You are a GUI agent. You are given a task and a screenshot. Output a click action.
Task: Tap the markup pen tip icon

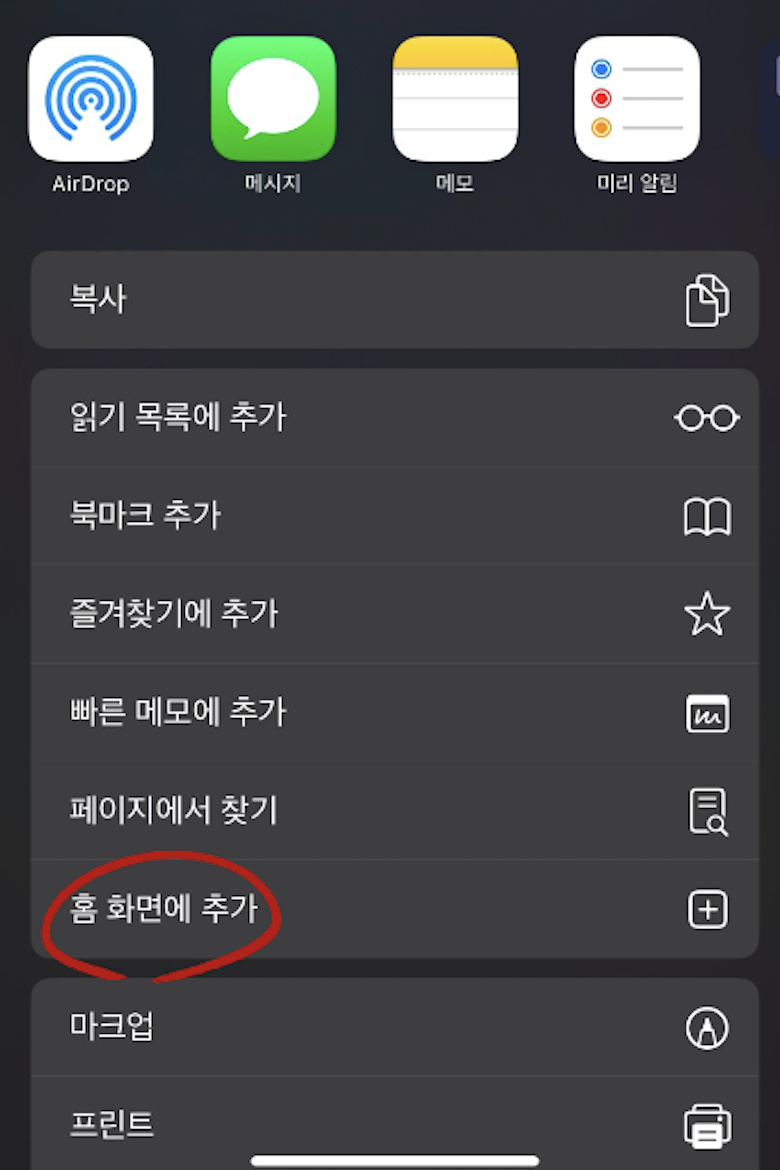(x=707, y=1027)
